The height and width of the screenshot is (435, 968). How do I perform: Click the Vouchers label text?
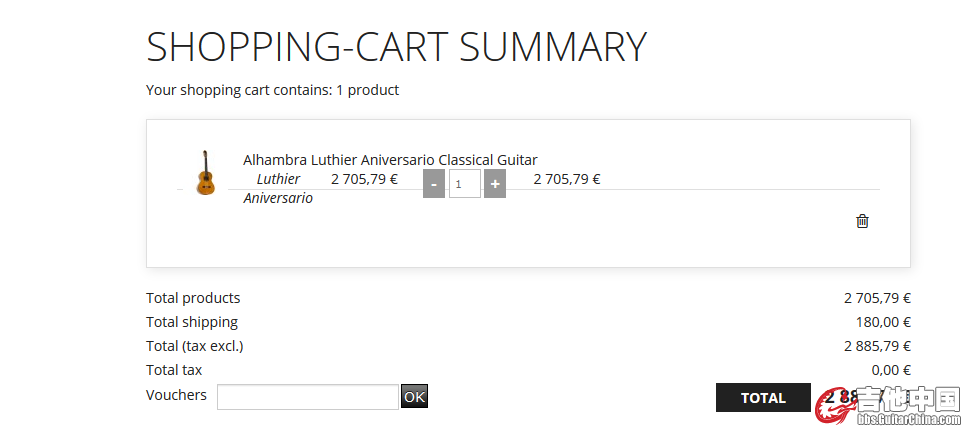click(177, 395)
